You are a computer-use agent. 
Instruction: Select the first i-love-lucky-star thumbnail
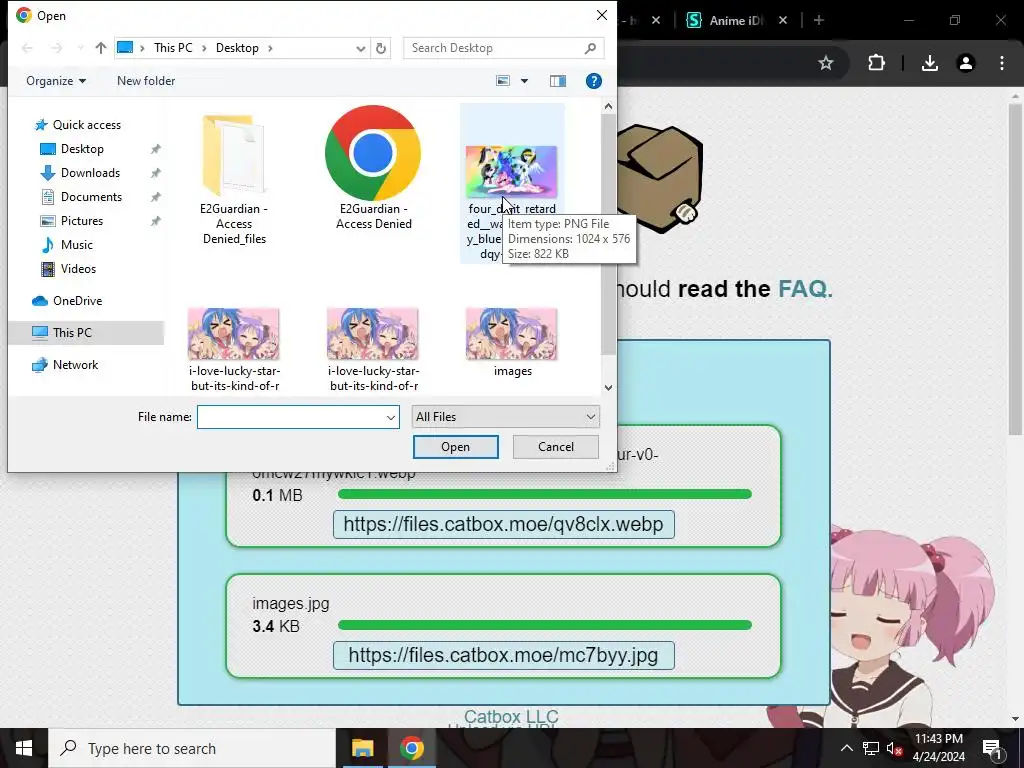[234, 334]
